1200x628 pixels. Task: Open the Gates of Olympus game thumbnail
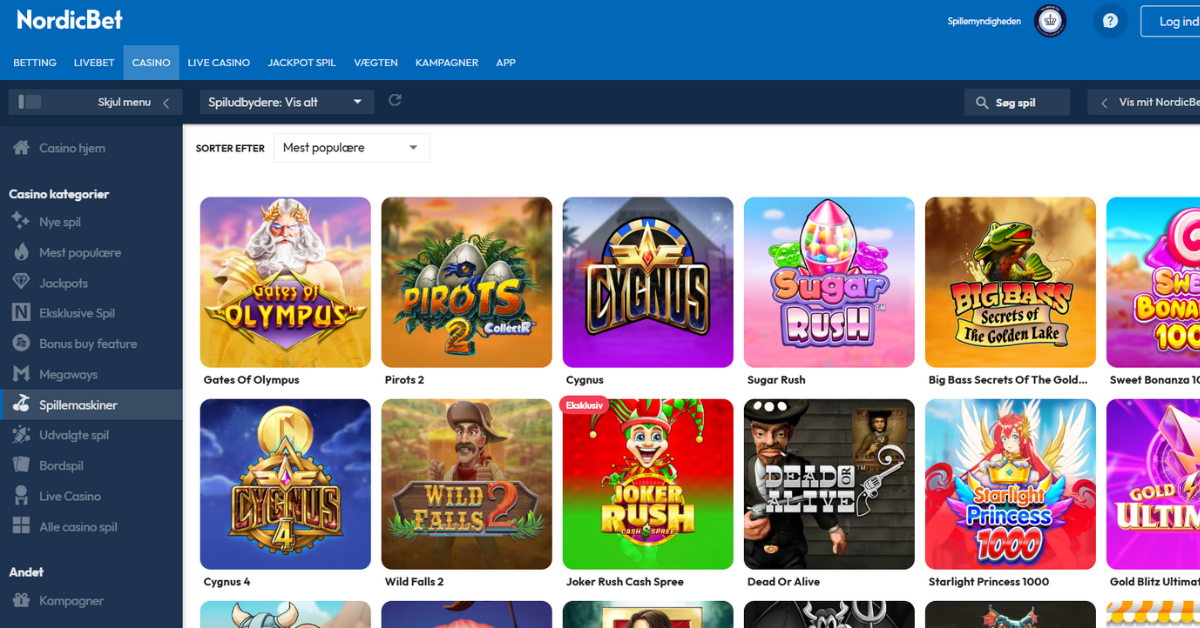point(285,282)
